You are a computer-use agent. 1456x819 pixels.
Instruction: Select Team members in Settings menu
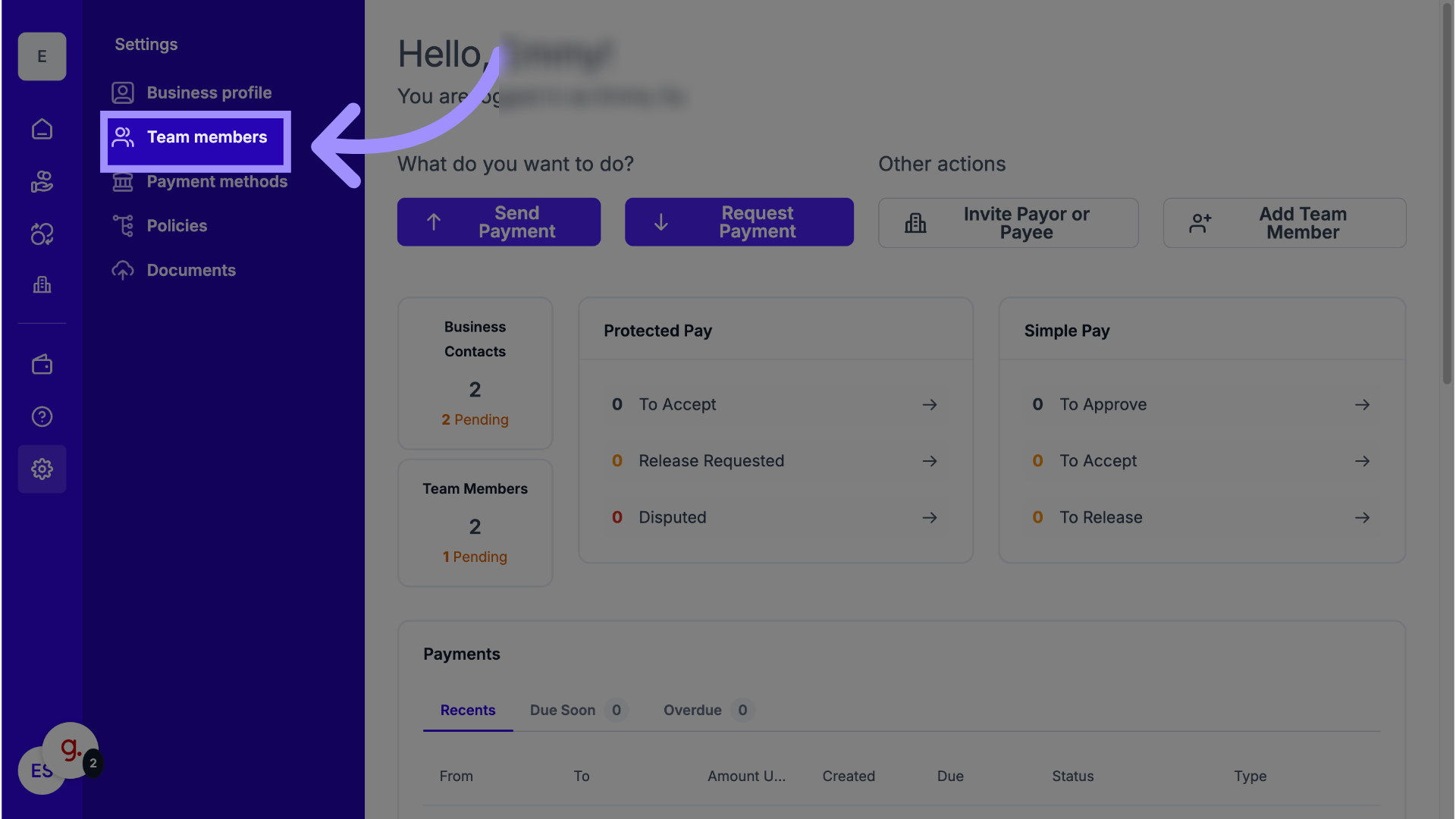[196, 137]
